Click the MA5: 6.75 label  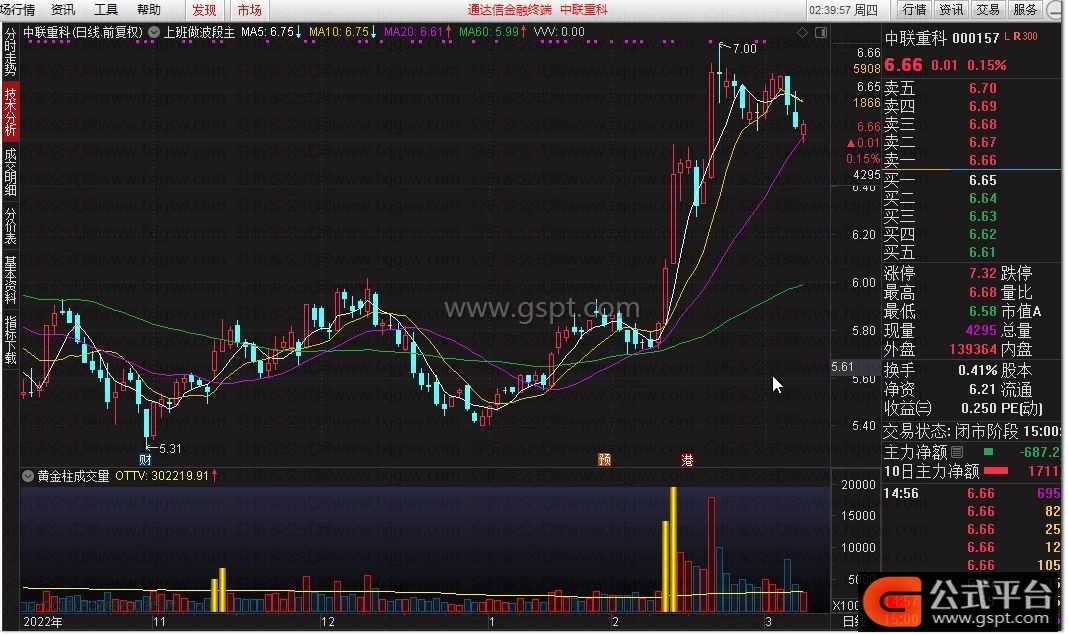[270, 32]
